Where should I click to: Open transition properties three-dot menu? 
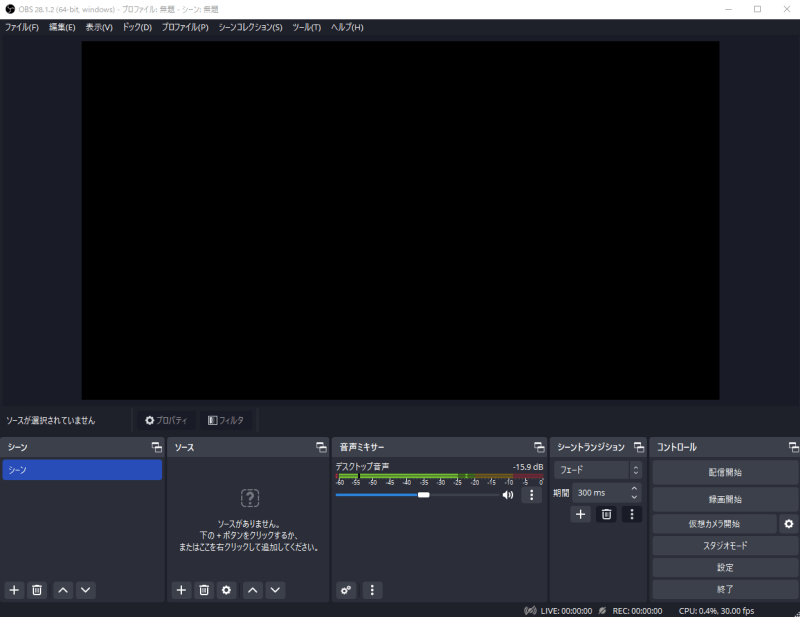(x=632, y=514)
